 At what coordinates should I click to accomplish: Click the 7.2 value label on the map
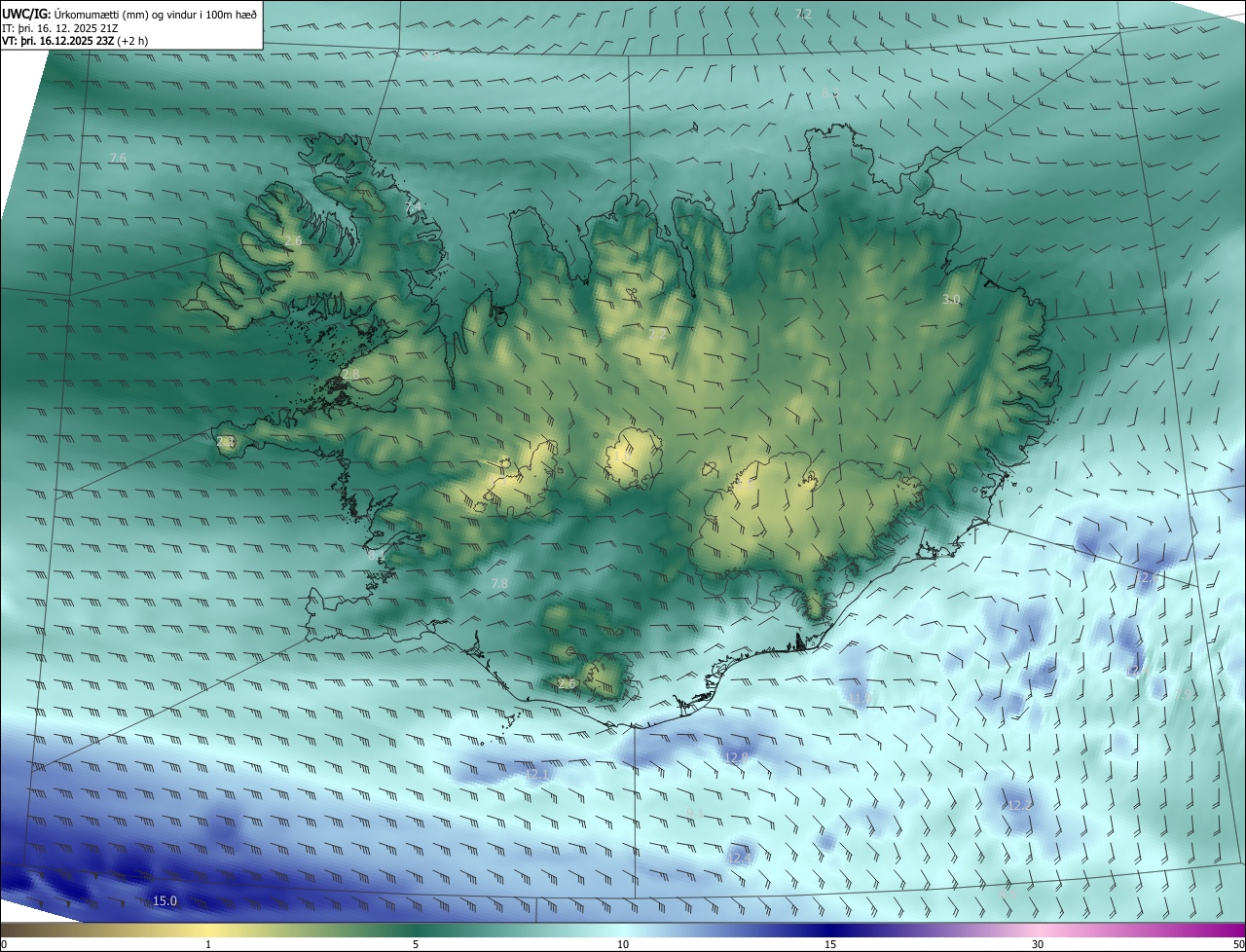coord(803,14)
